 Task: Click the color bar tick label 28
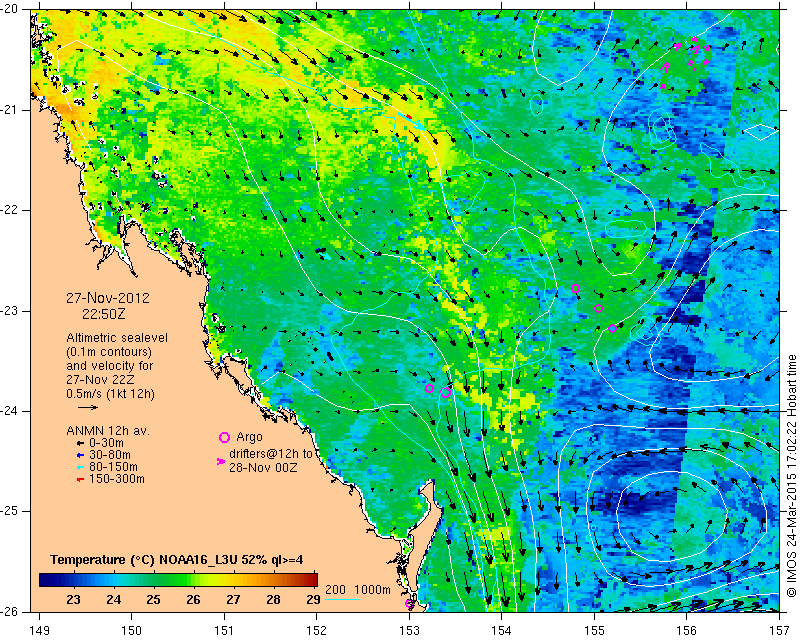click(273, 599)
